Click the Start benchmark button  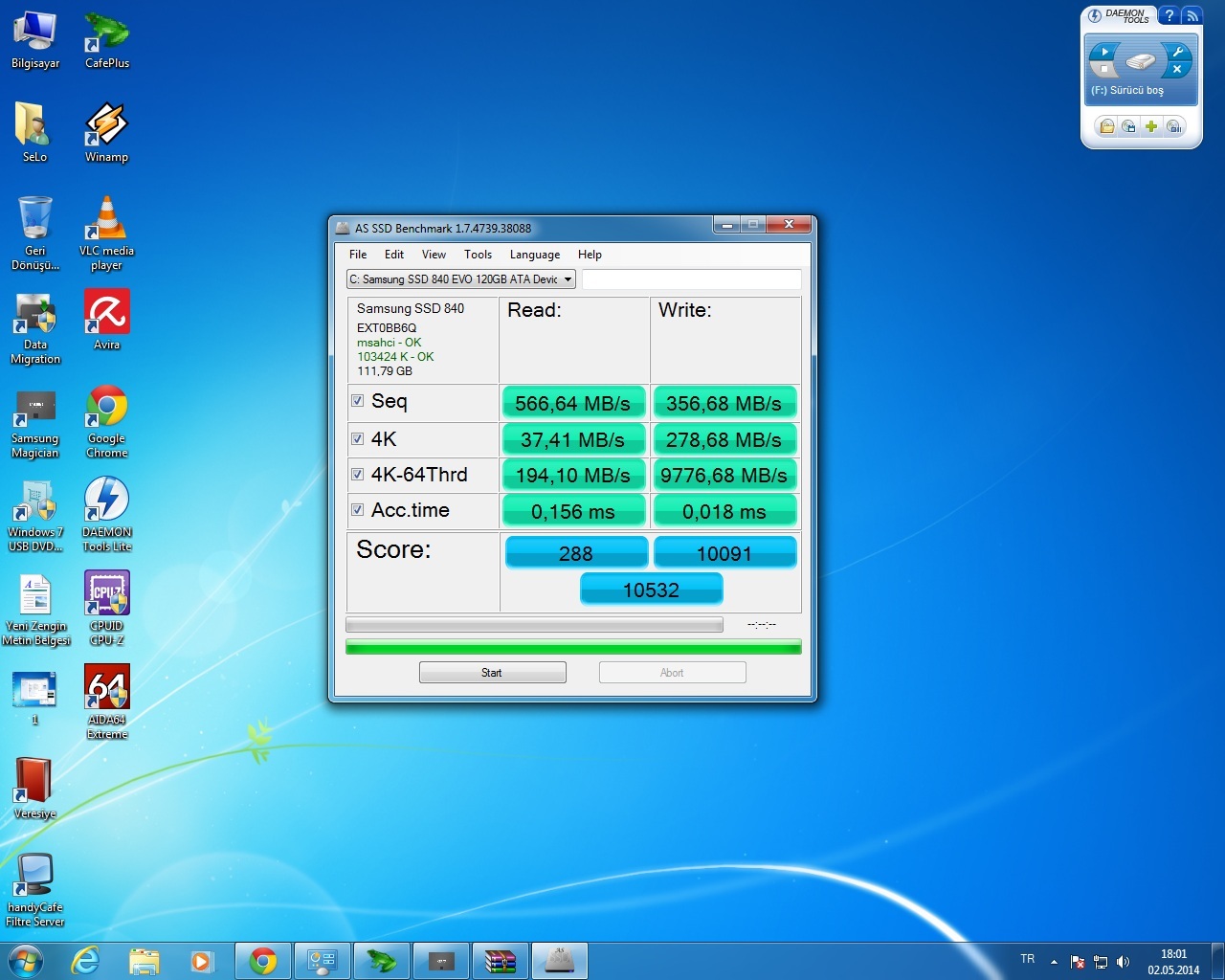tap(492, 673)
